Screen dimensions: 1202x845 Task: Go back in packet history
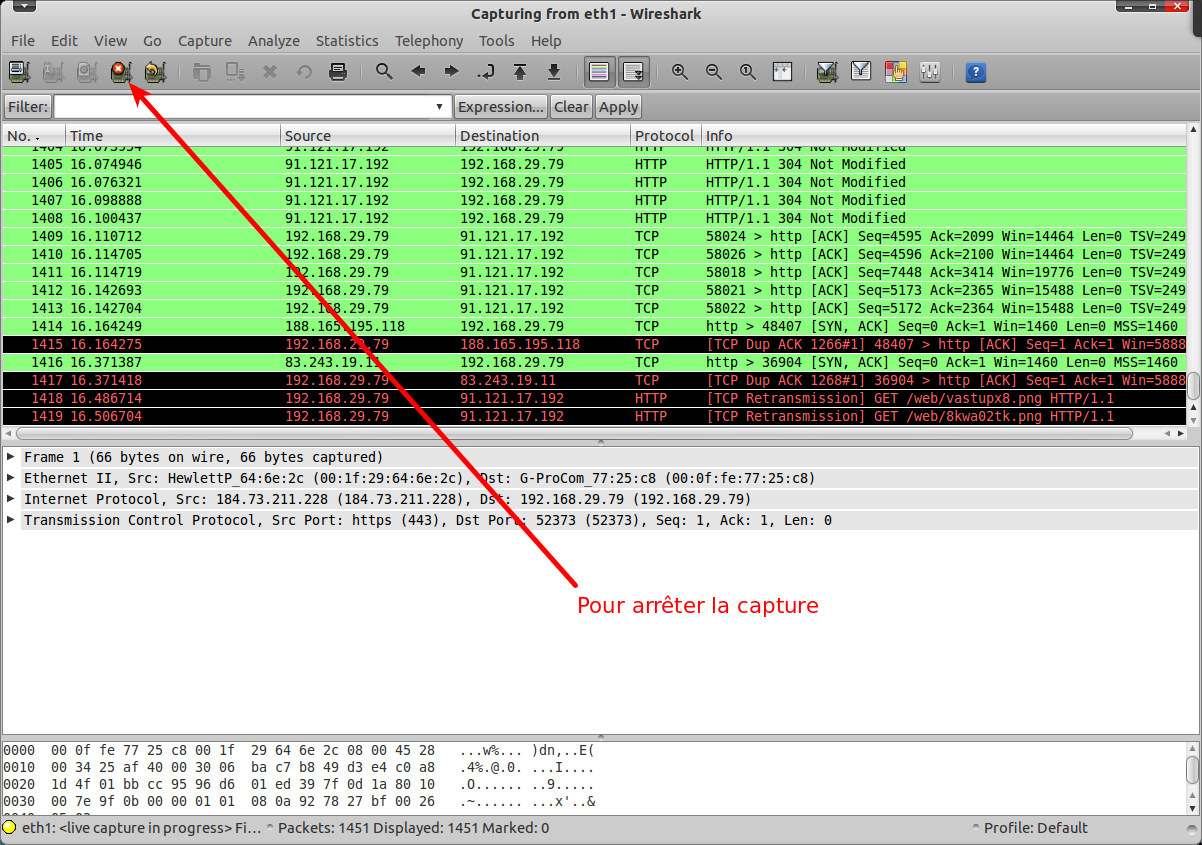coord(418,72)
